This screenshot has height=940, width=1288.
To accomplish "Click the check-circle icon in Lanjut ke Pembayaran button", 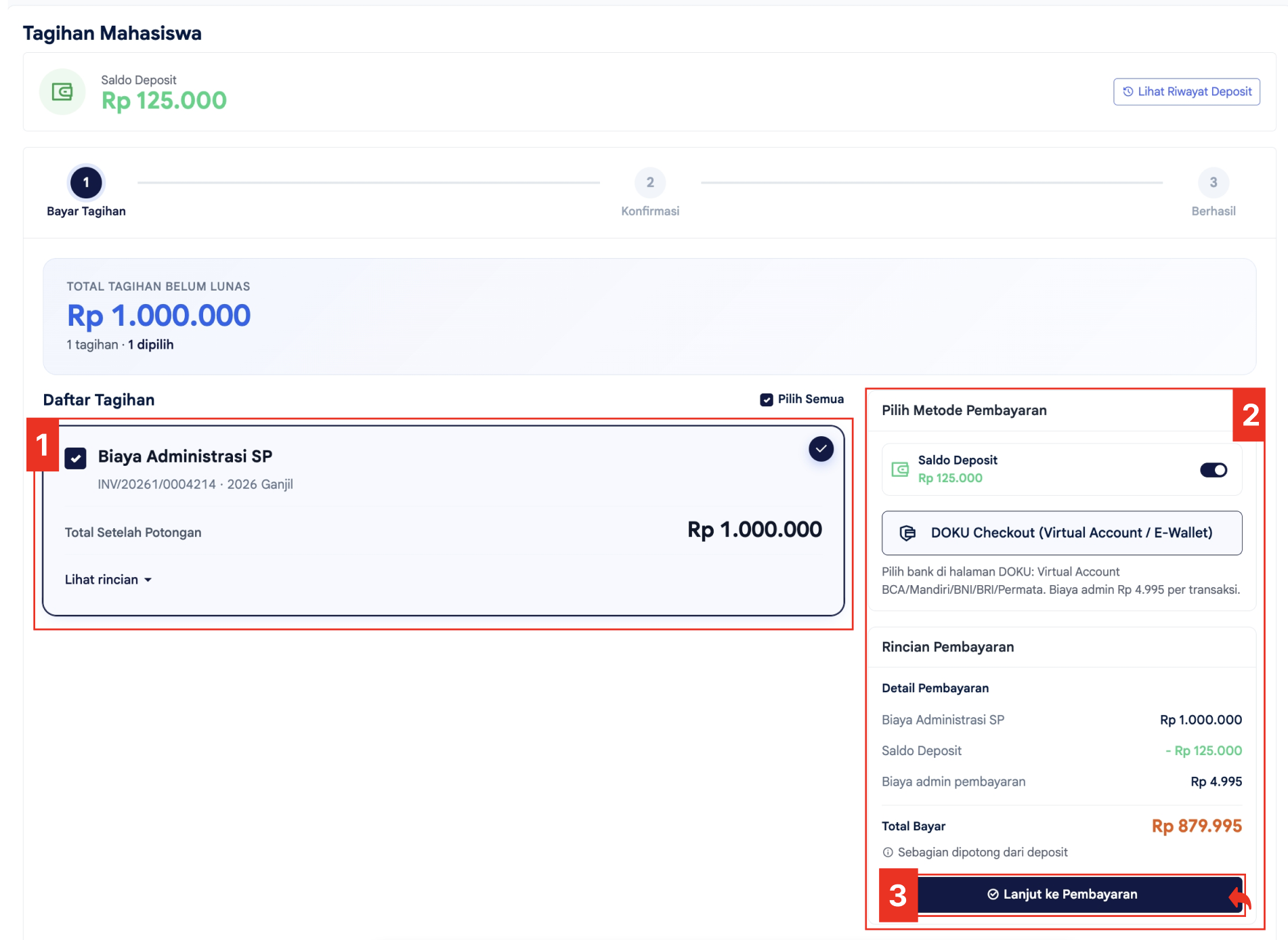I will [x=993, y=894].
